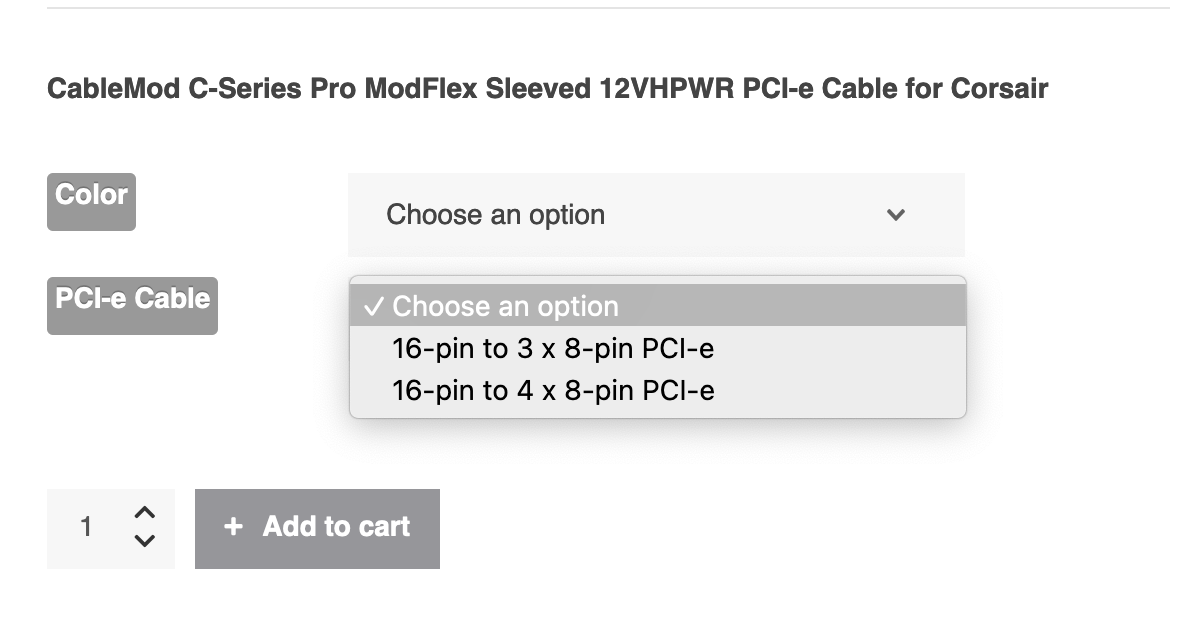Click the horizontal divider line above the title
Image resolution: width=1194 pixels, height=622 pixels.
608,8
